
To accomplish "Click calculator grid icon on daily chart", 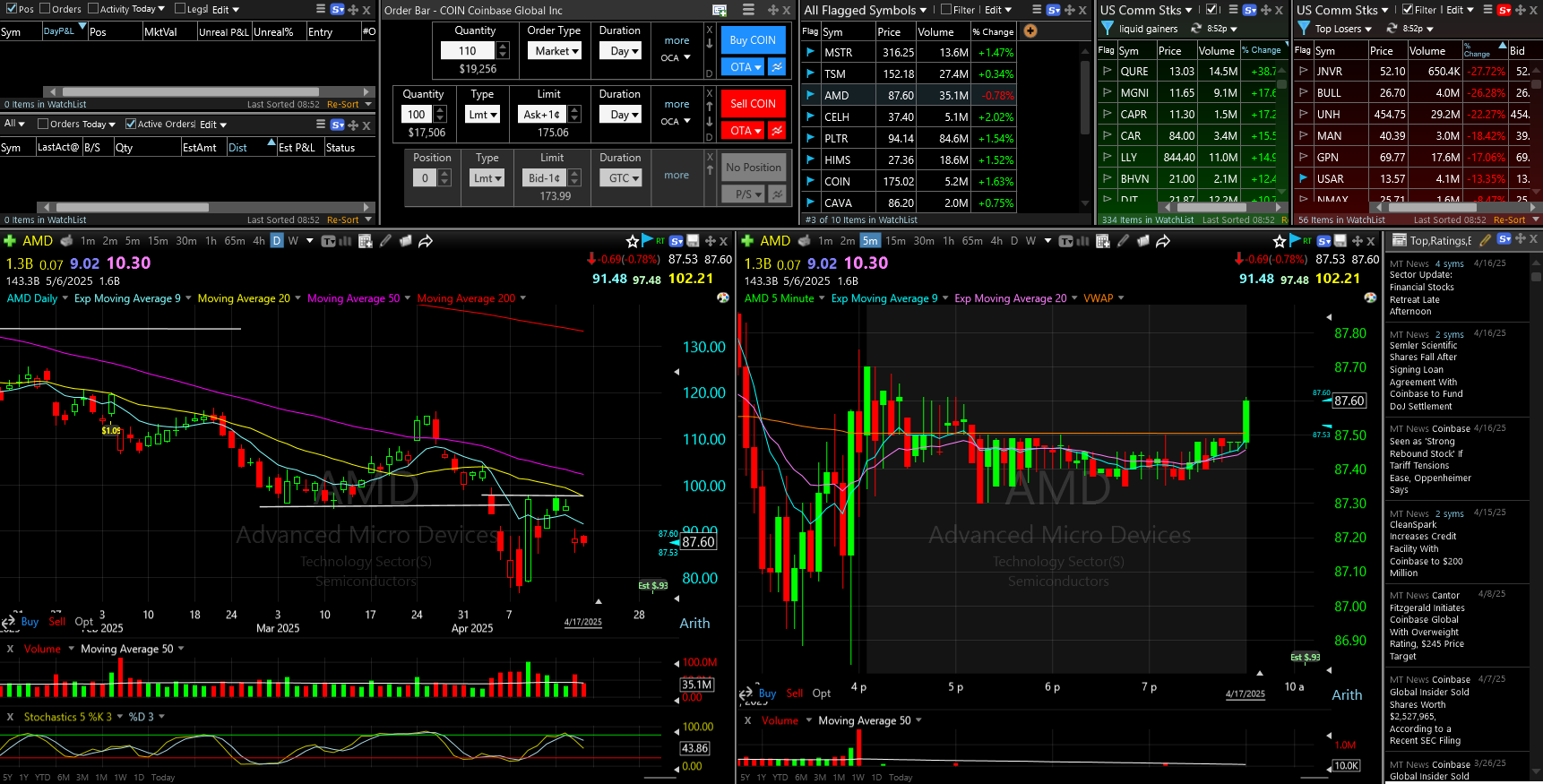I will tap(365, 241).
